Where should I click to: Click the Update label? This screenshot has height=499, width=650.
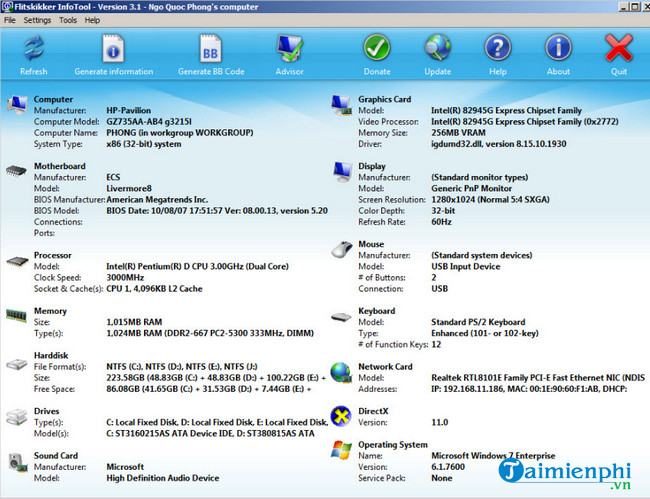pyautogui.click(x=438, y=71)
